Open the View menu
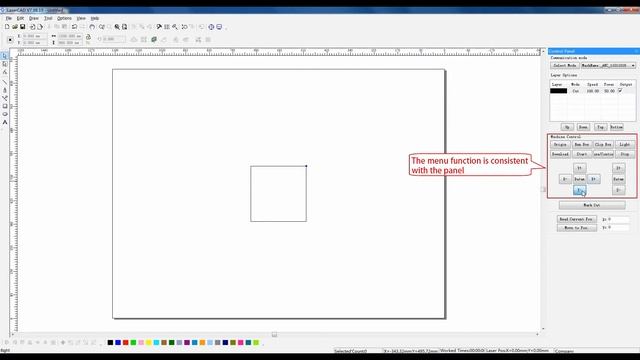This screenshot has width=640, height=360. [81, 18]
